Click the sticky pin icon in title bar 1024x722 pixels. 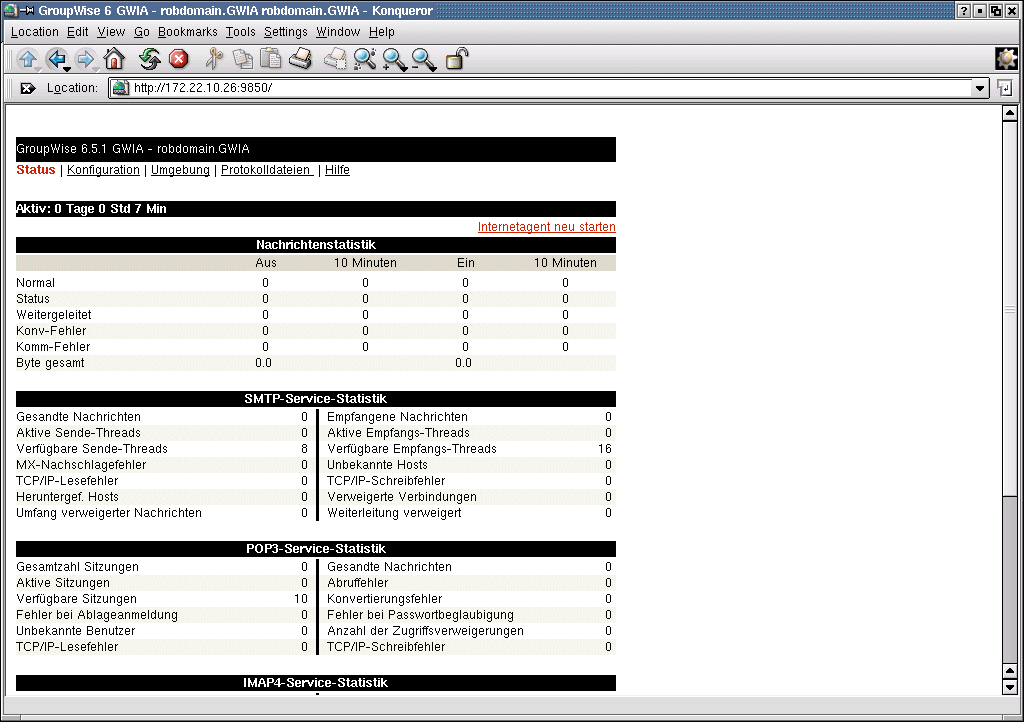click(27, 10)
